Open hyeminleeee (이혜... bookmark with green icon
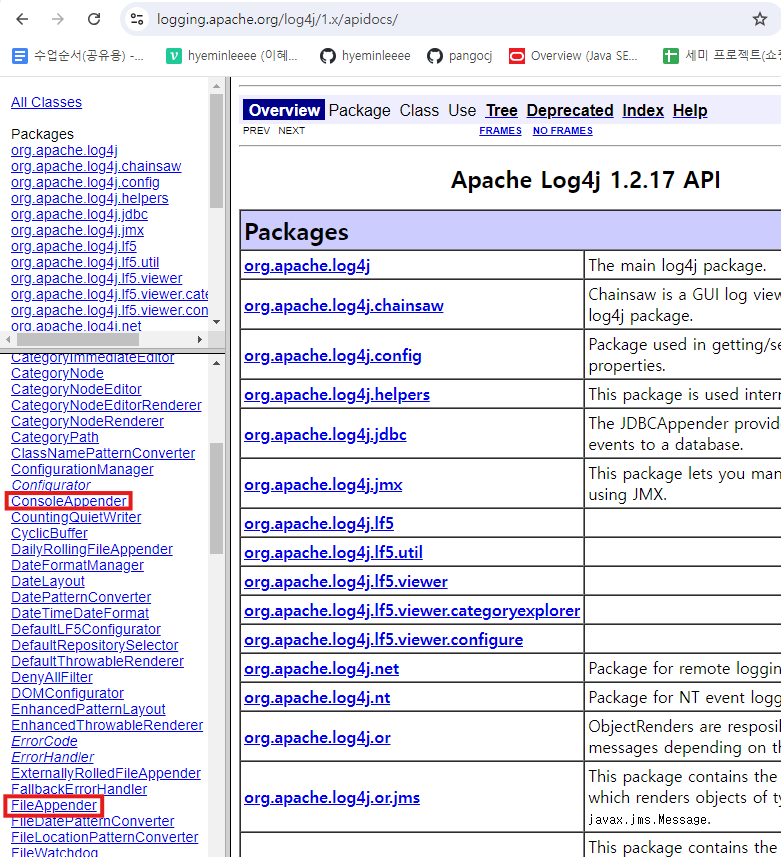The height and width of the screenshot is (857, 781). pyautogui.click(x=232, y=55)
